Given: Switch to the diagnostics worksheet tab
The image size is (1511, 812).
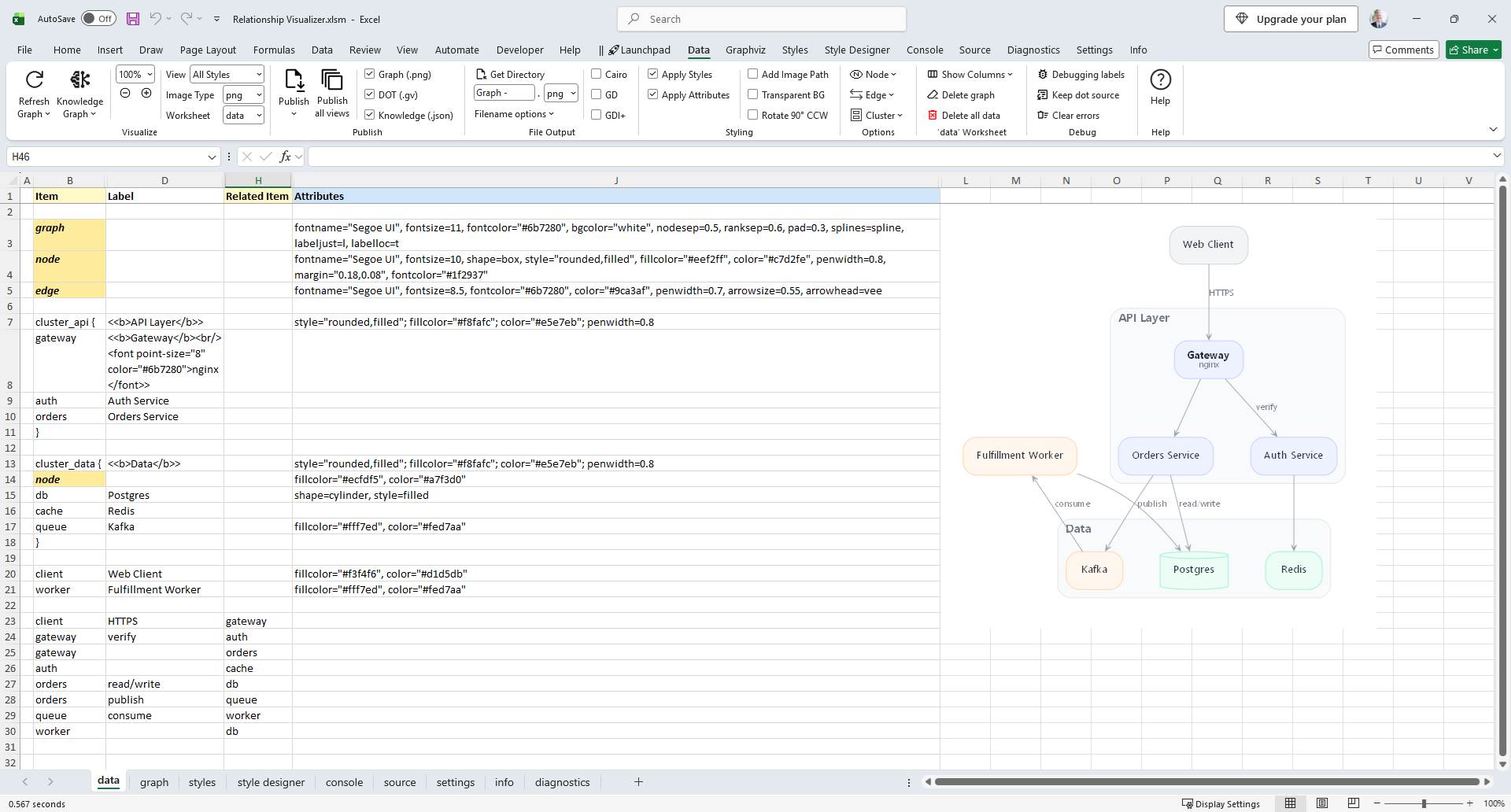Looking at the screenshot, I should (562, 782).
